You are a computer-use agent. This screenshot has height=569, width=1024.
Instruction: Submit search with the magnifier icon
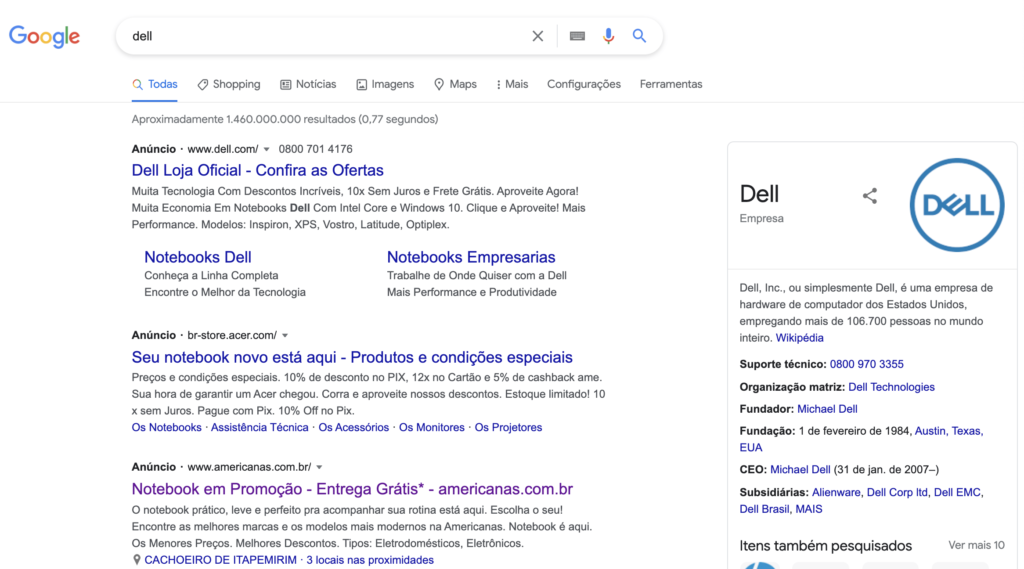point(639,36)
